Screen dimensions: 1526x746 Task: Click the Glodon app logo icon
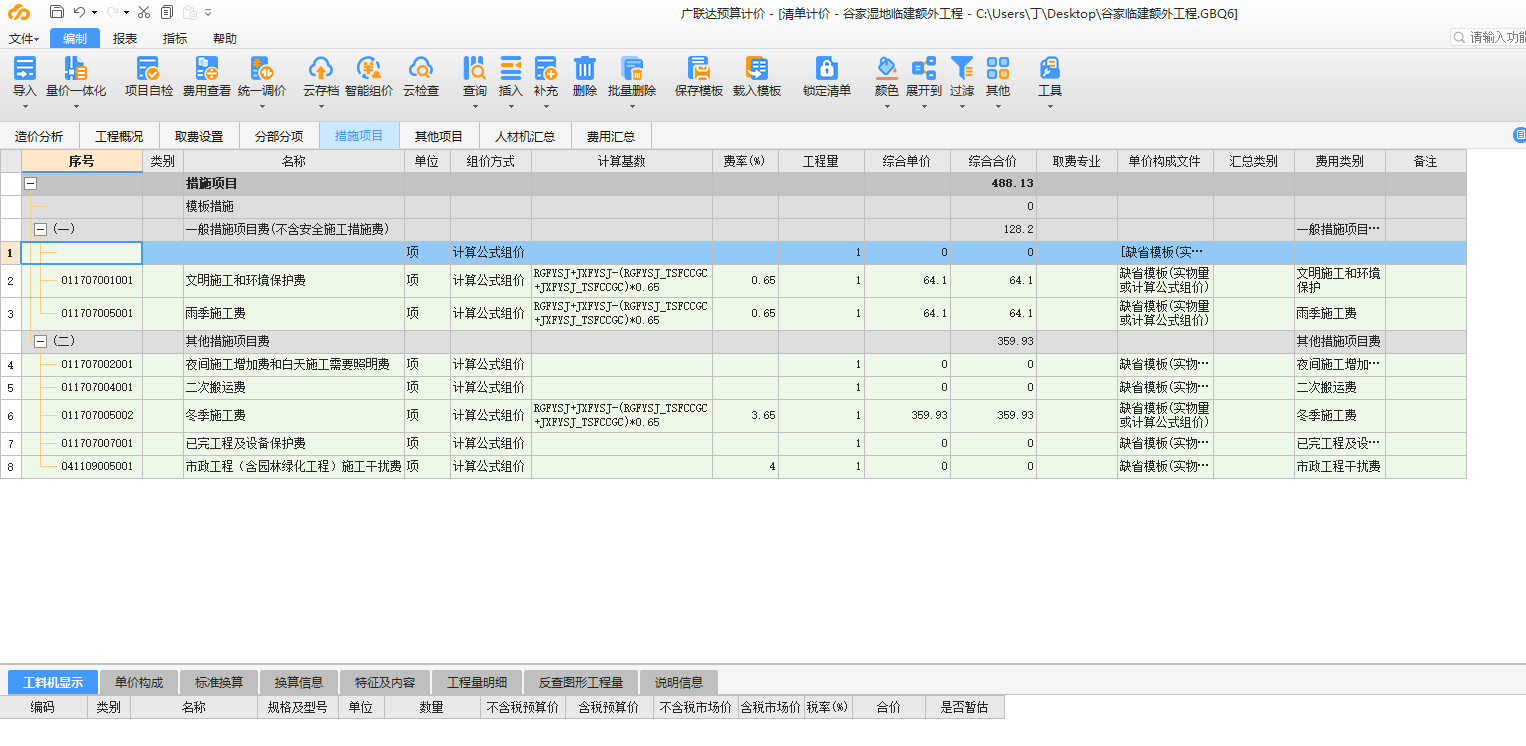[19, 12]
